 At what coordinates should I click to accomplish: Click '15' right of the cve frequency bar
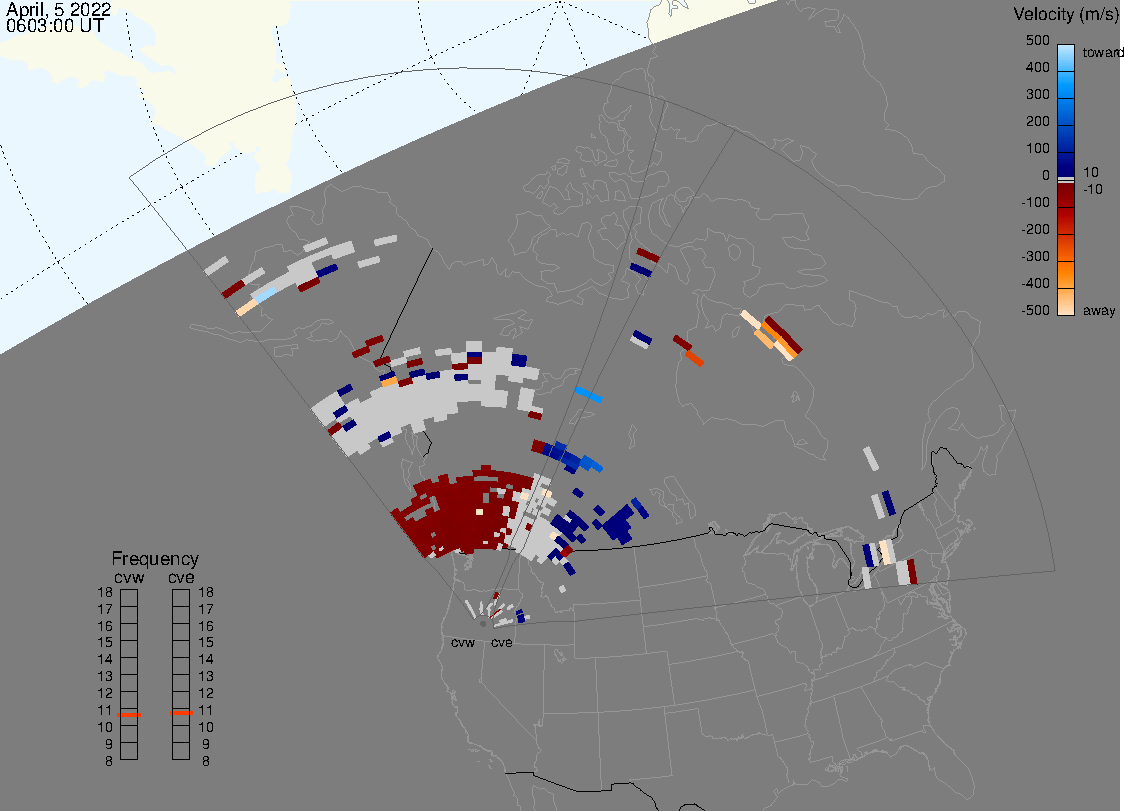(206, 642)
